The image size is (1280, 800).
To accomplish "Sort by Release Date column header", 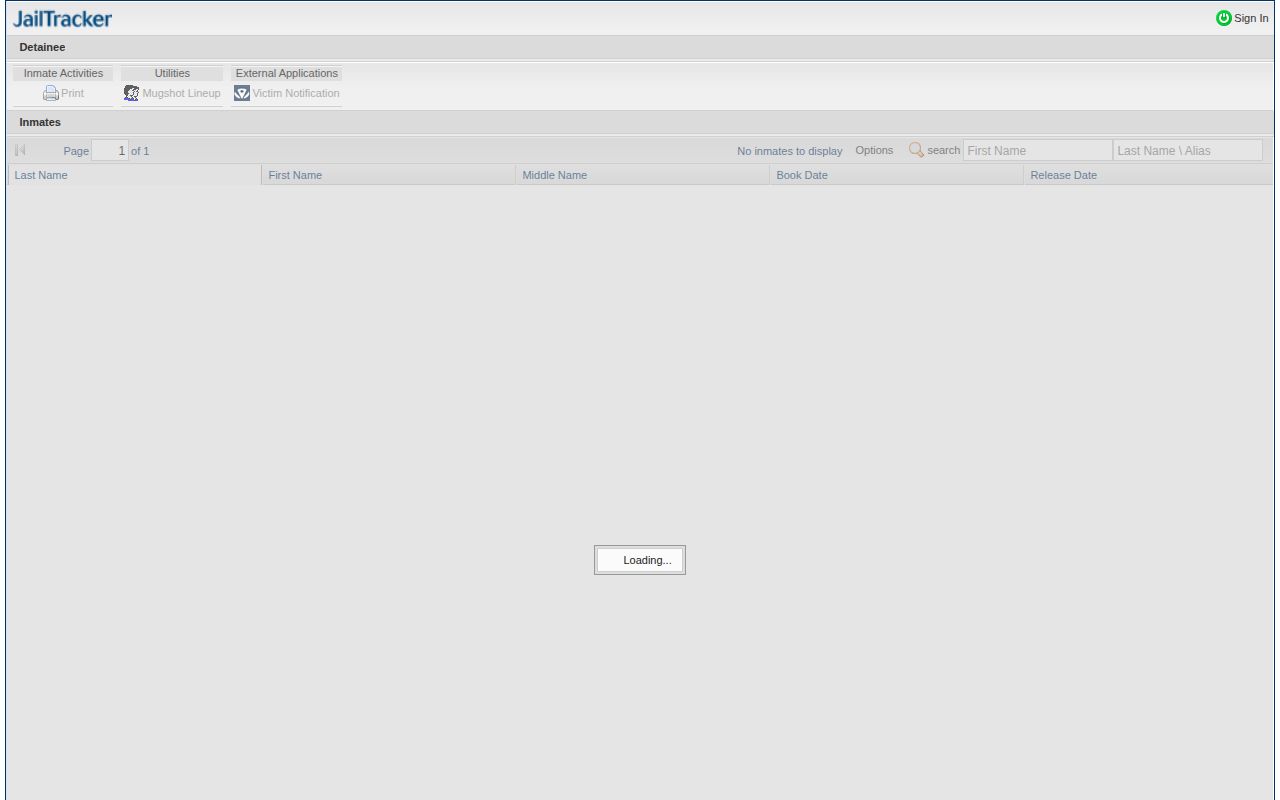I will coord(1149,175).
